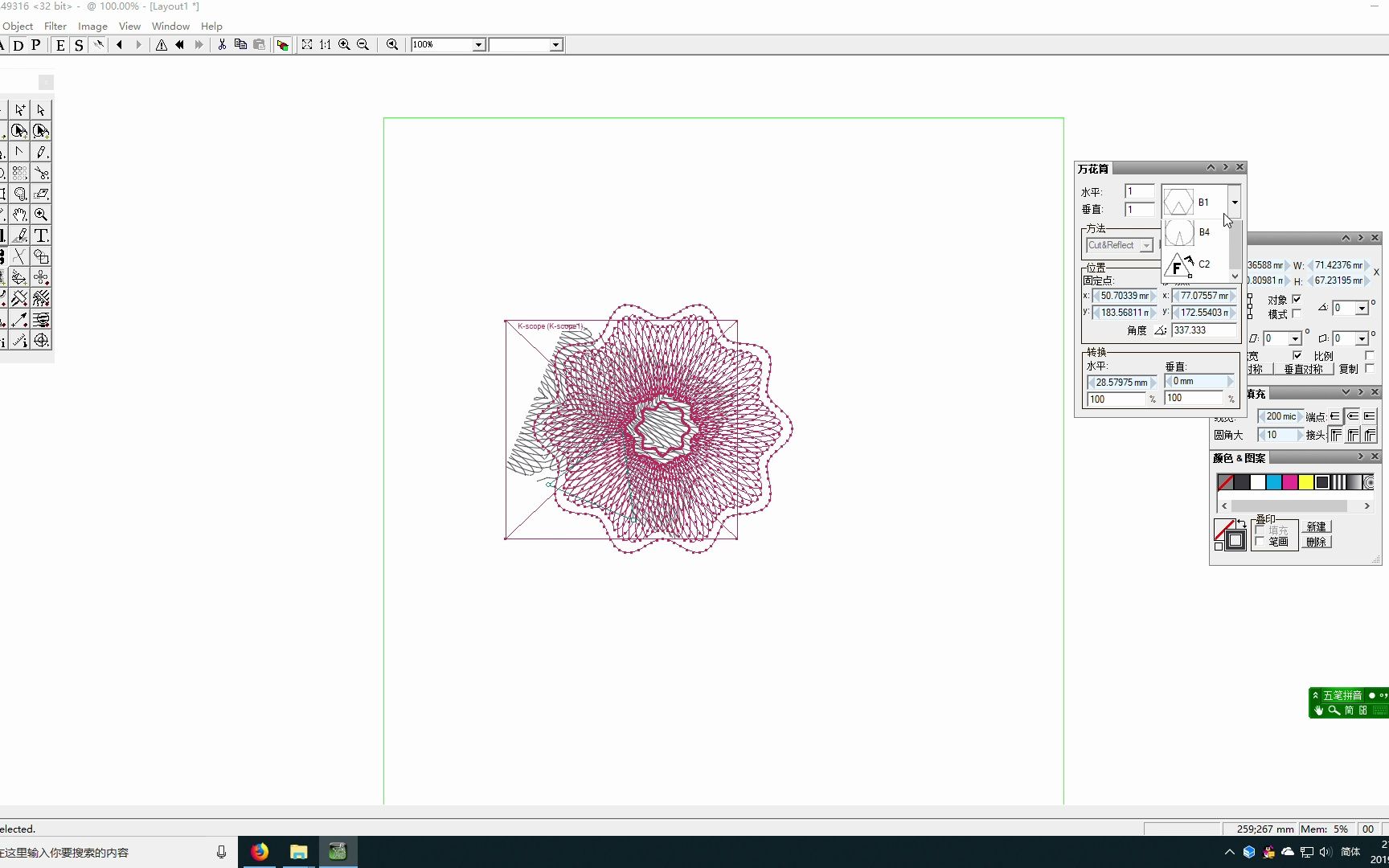Click the Paste clipboard icon in the toolbar

259,45
